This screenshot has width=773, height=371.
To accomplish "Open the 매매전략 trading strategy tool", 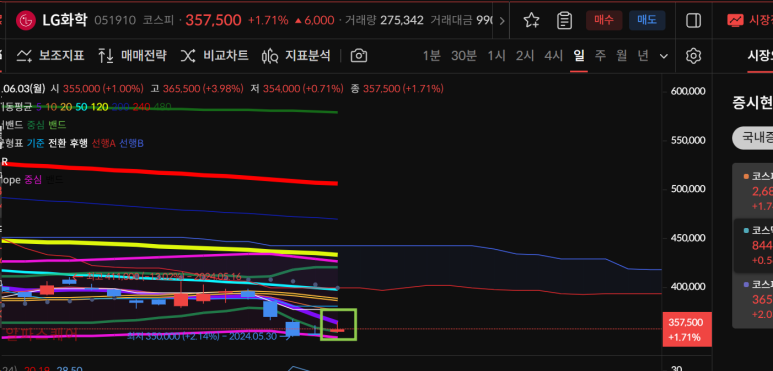I will tap(132, 56).
